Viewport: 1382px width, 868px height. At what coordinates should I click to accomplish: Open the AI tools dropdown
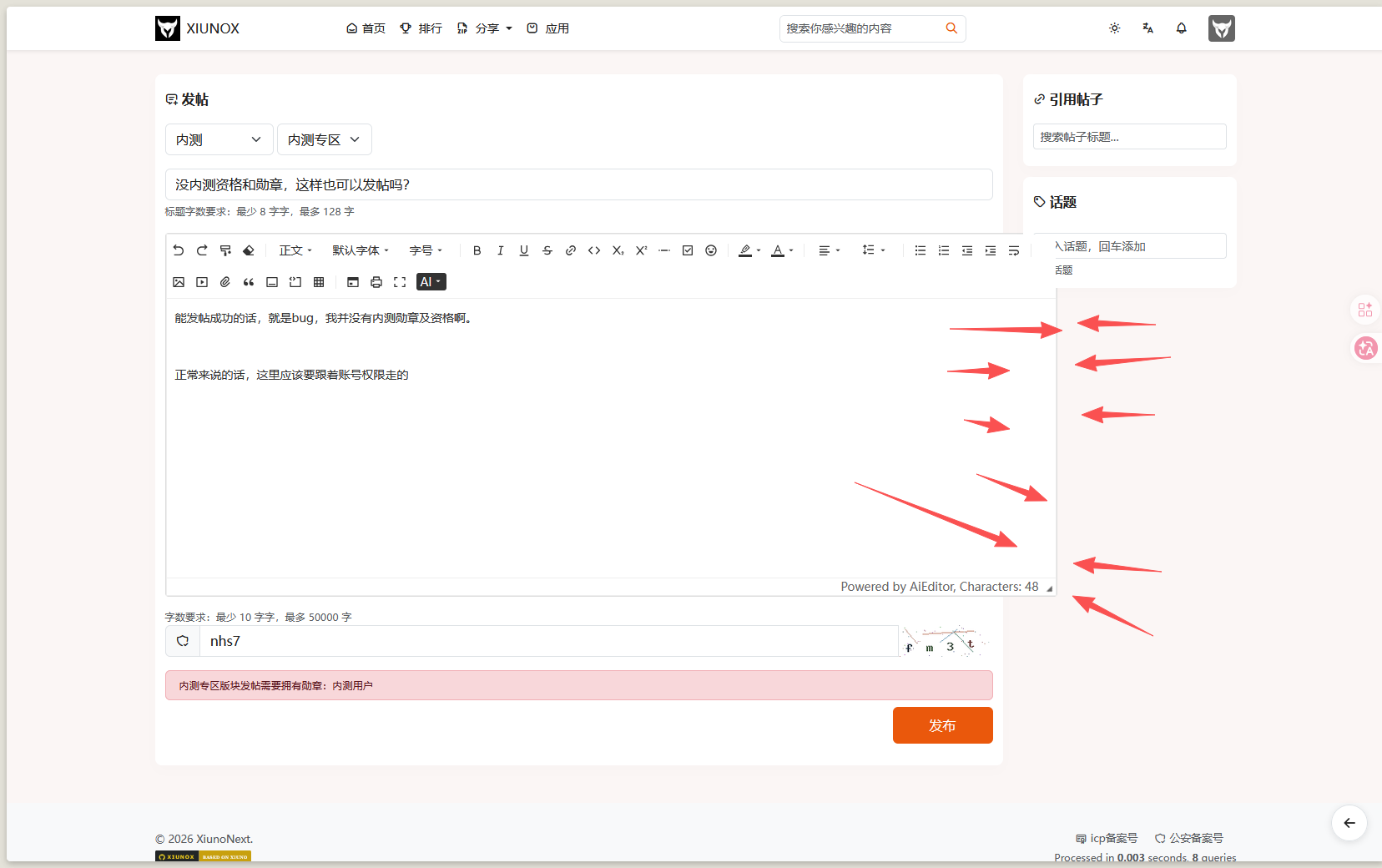pyautogui.click(x=431, y=282)
